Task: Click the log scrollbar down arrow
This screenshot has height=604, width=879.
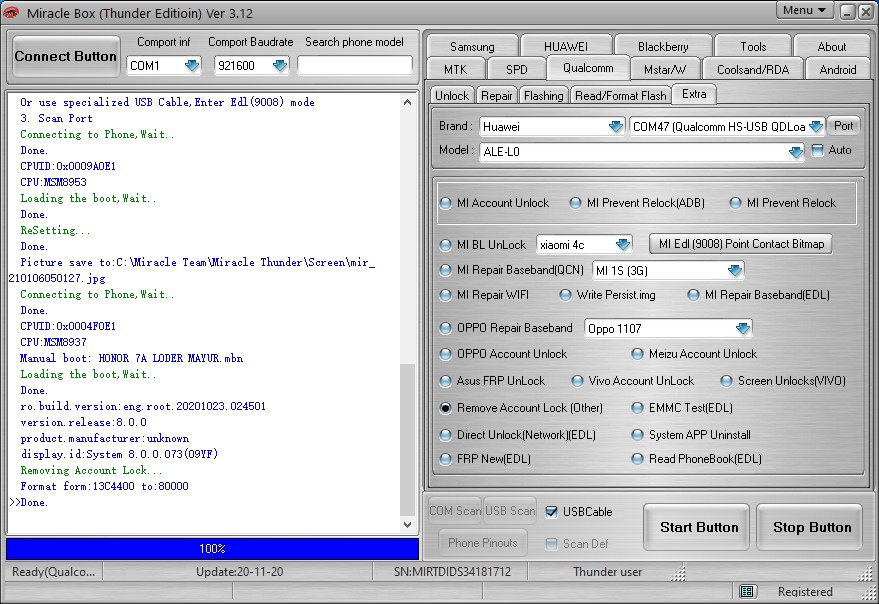Action: (x=408, y=525)
